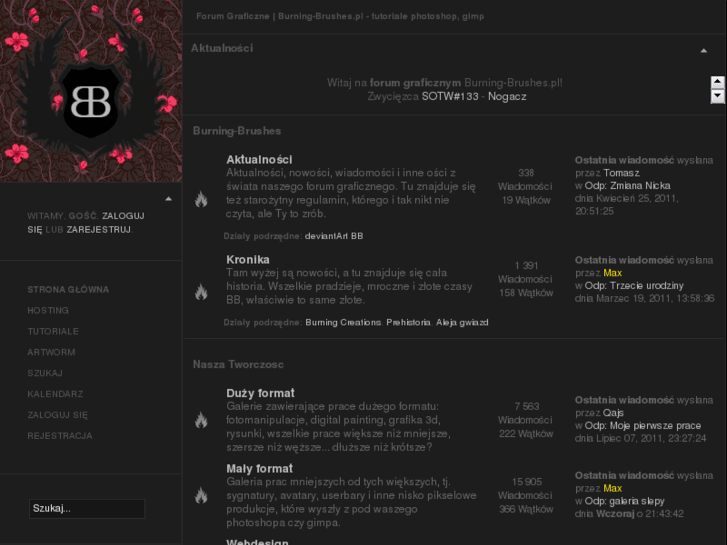Open the Webdesign board title

coord(257,542)
